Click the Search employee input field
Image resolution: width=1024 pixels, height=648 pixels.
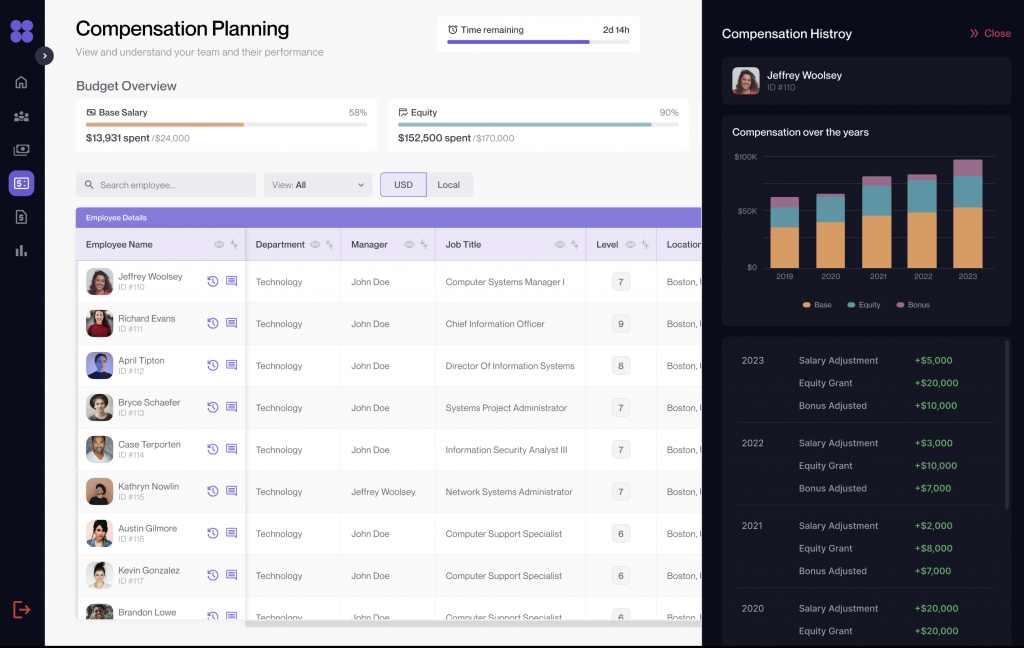(x=165, y=184)
